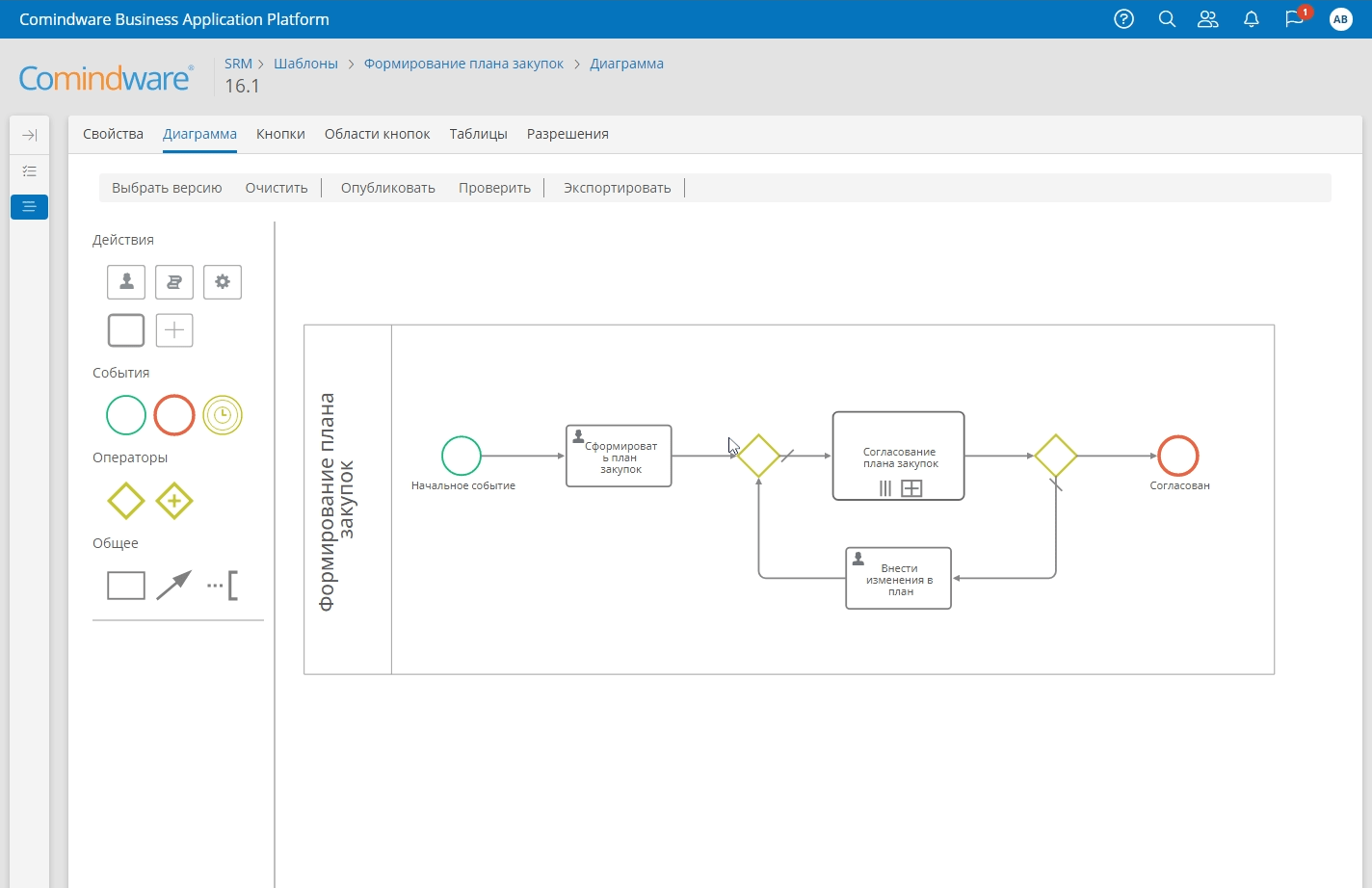Select the text annotation bracket tool
This screenshot has height=888, width=1372.
[x=223, y=585]
